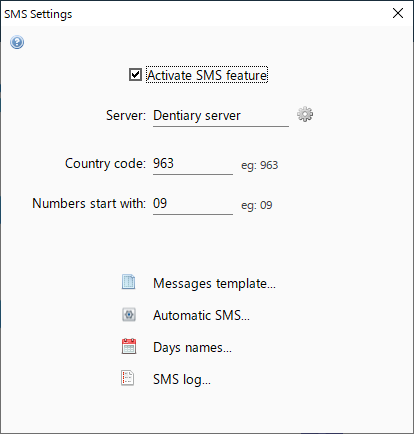414x434 pixels.
Task: Click the Automatic SMS gear icon
Action: click(x=129, y=314)
